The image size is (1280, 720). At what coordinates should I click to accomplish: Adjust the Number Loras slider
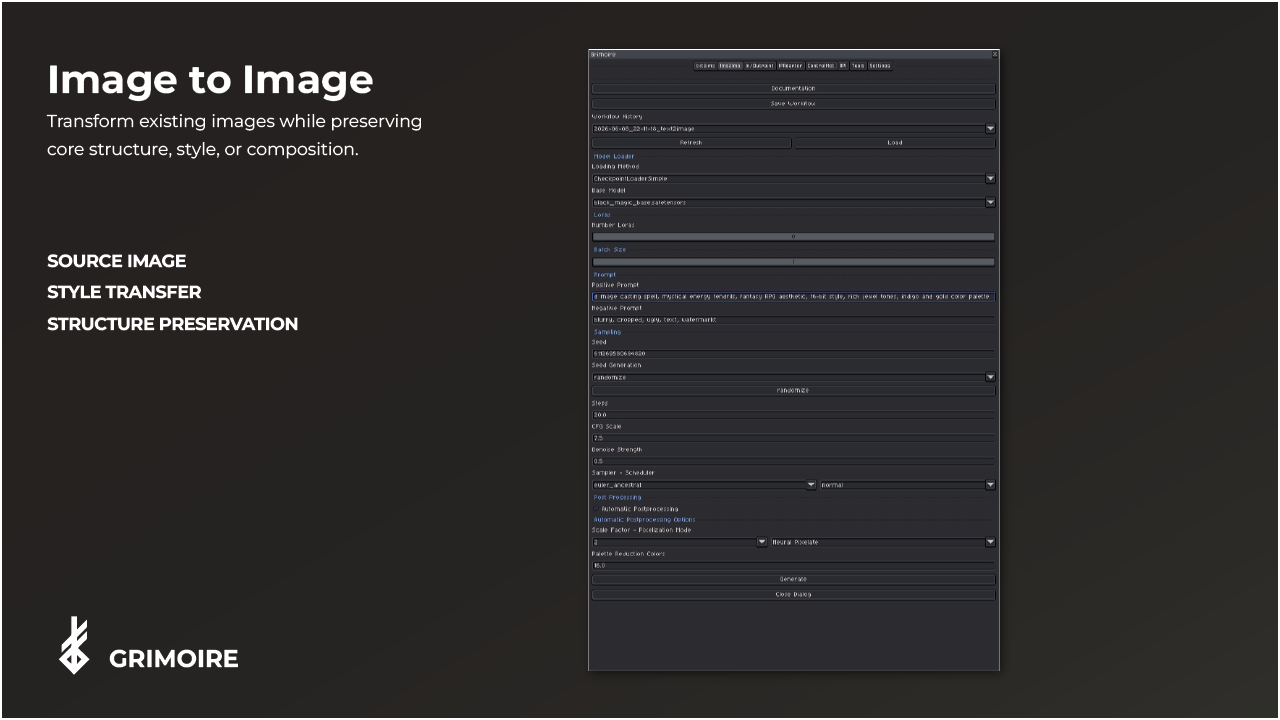click(x=793, y=237)
